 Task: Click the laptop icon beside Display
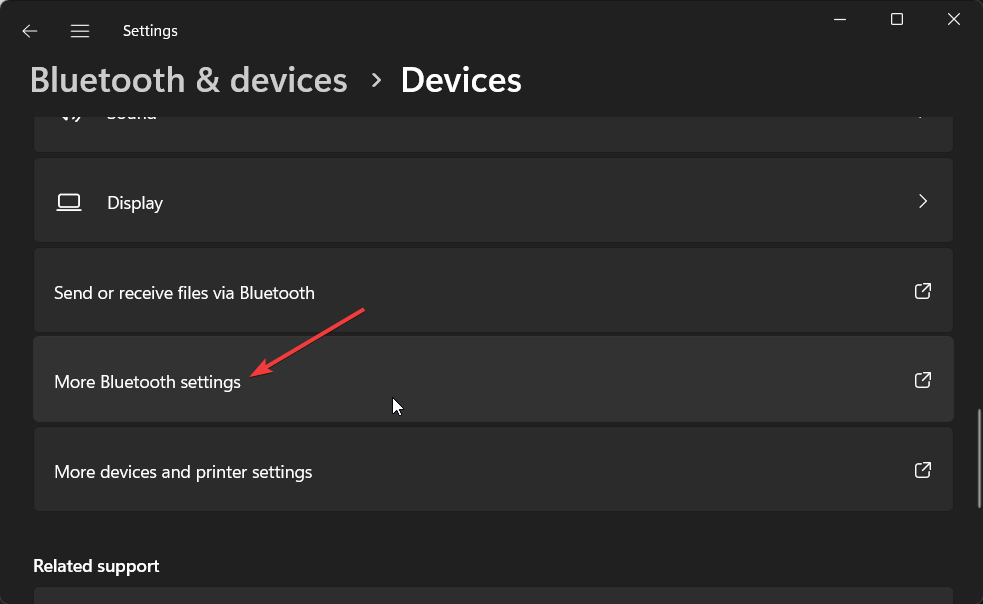click(x=69, y=203)
